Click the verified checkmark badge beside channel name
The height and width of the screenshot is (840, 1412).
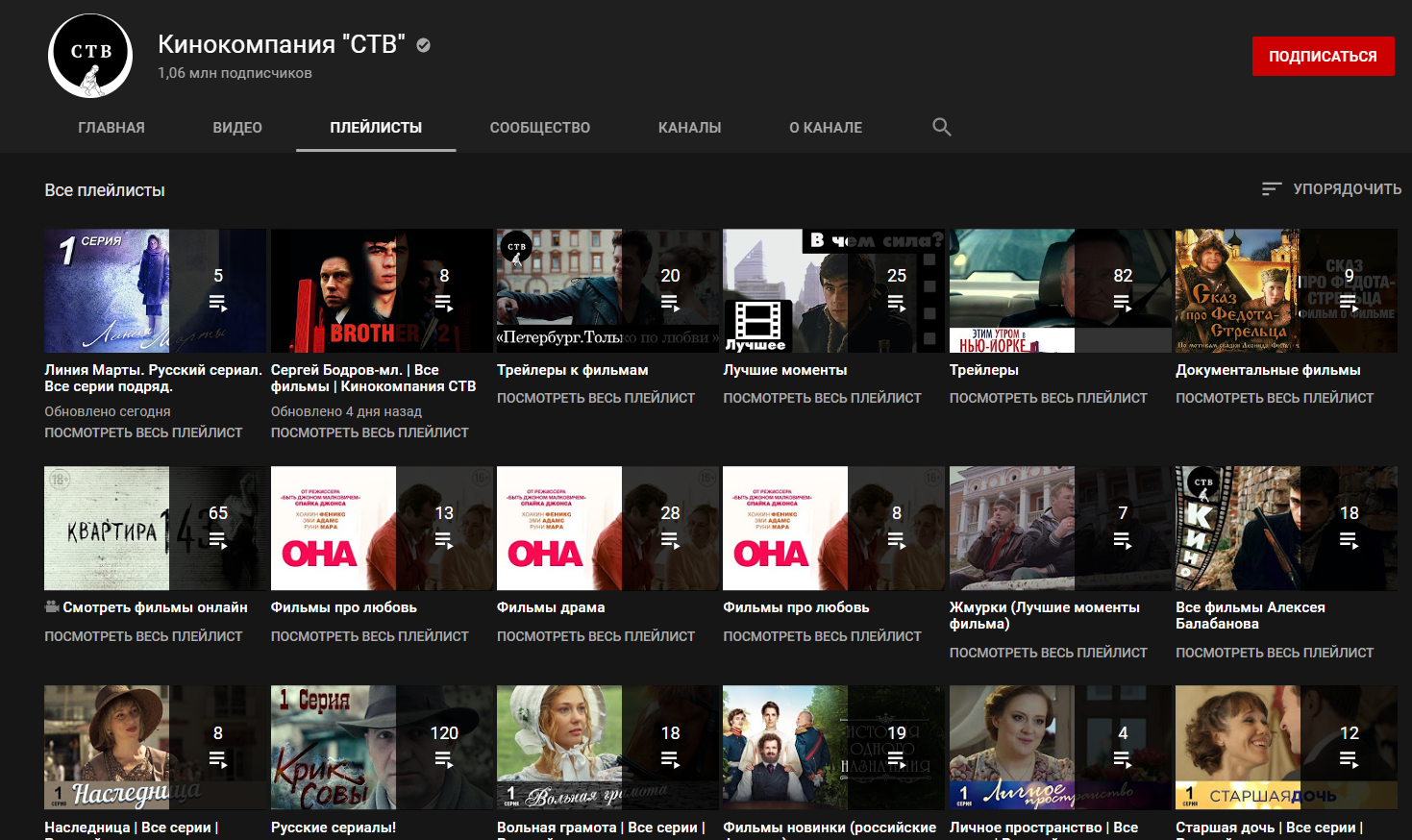click(423, 44)
